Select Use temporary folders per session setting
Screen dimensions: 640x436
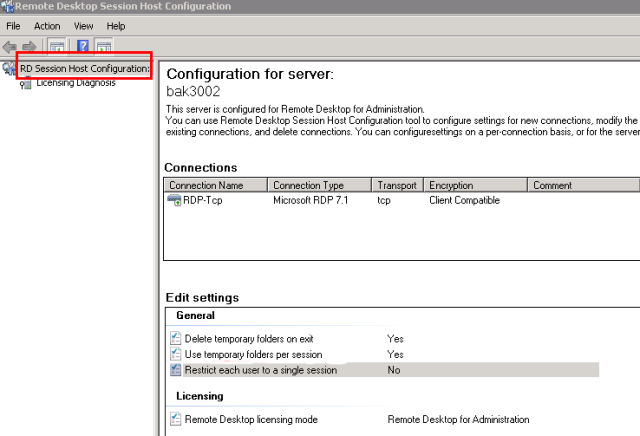252,355
